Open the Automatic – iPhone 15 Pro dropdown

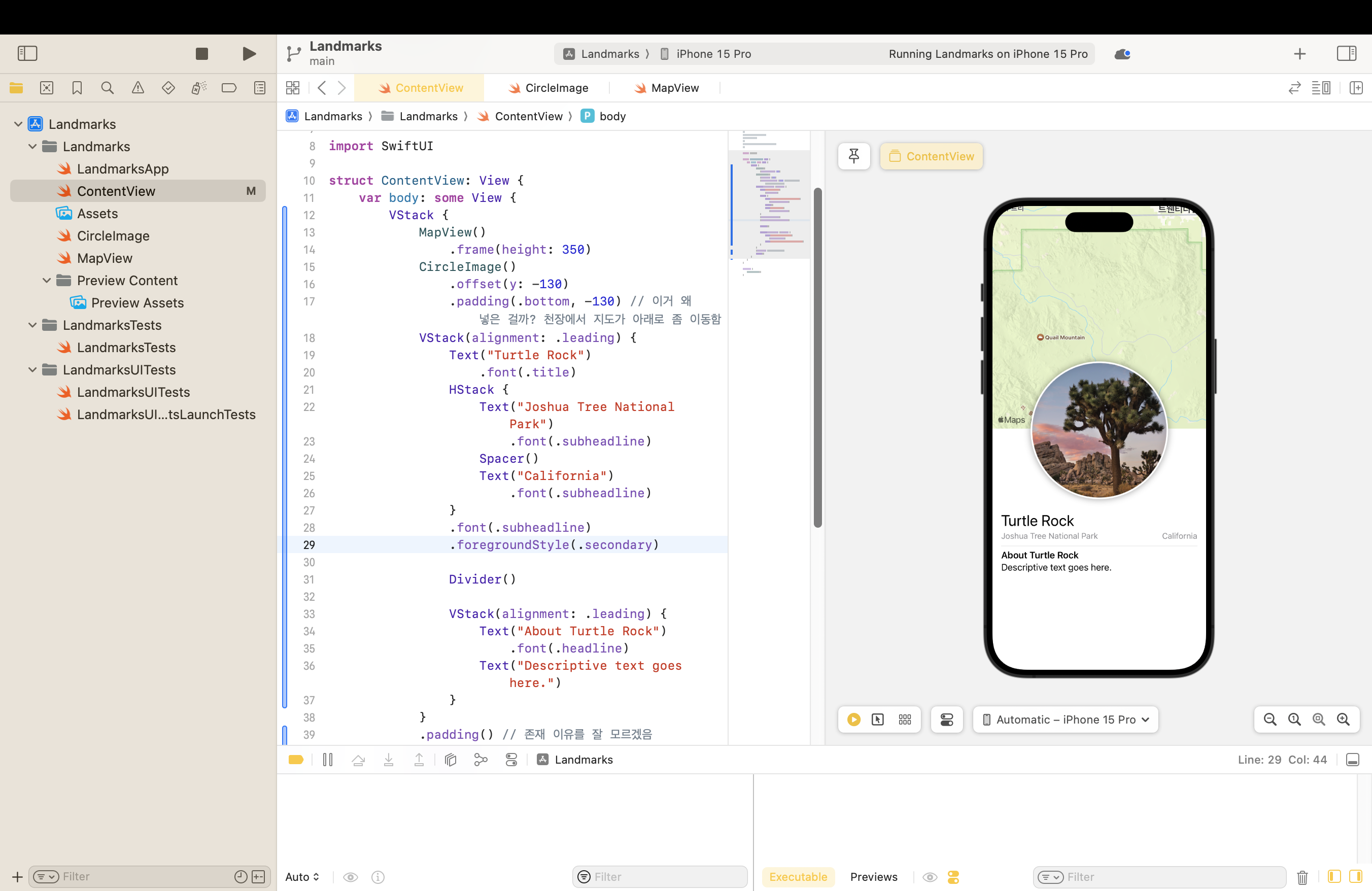point(1066,719)
